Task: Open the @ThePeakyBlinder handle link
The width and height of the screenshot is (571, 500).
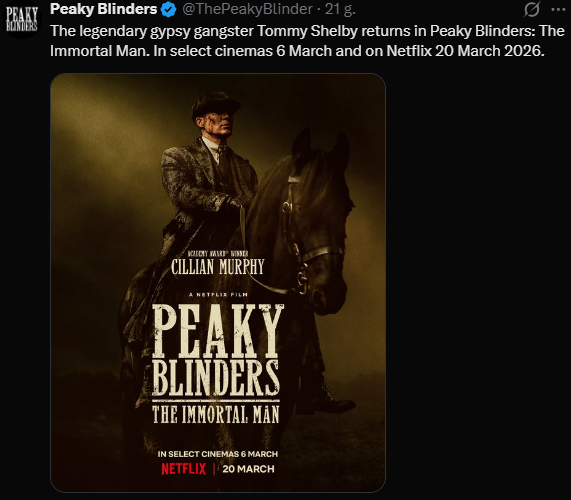Action: (247, 9)
